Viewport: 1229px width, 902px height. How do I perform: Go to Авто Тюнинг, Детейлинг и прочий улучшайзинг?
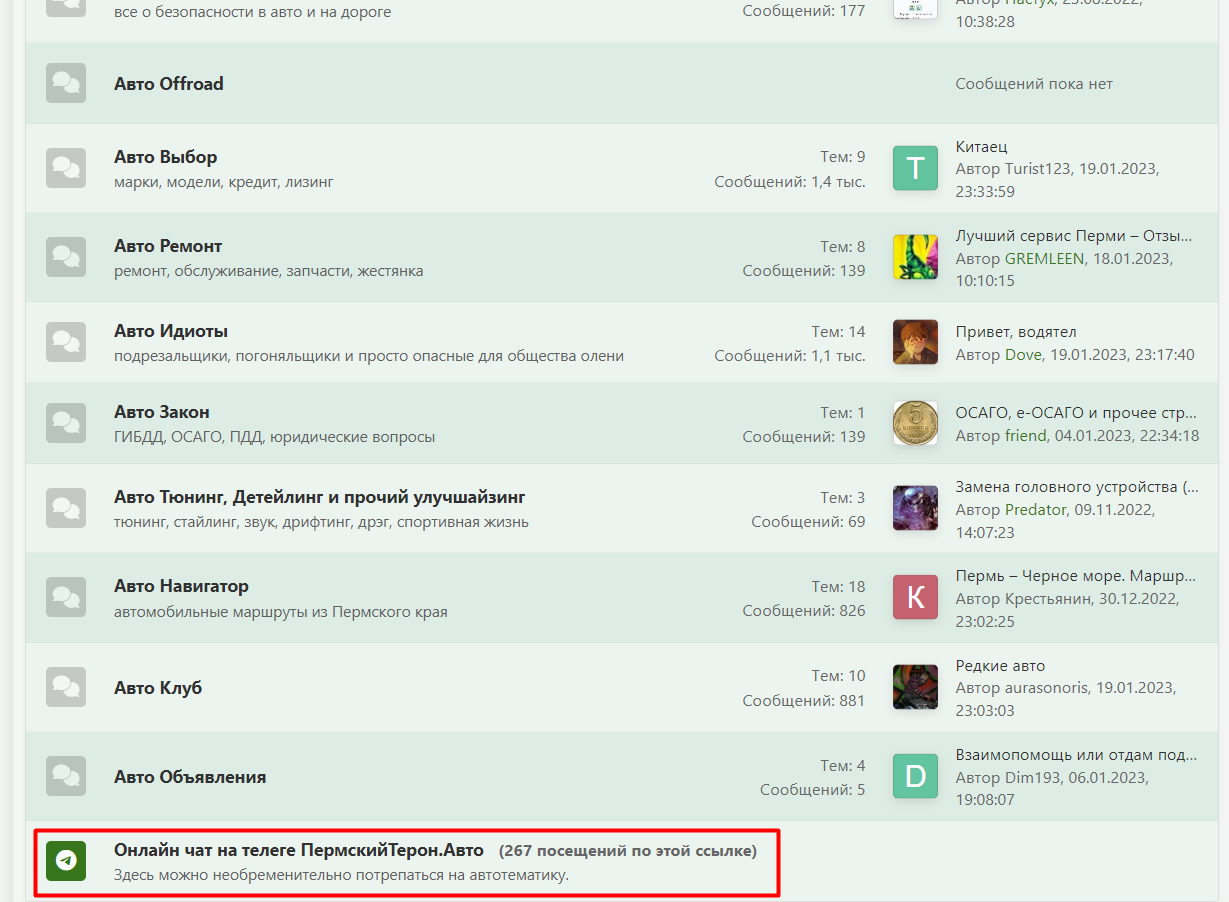[320, 497]
